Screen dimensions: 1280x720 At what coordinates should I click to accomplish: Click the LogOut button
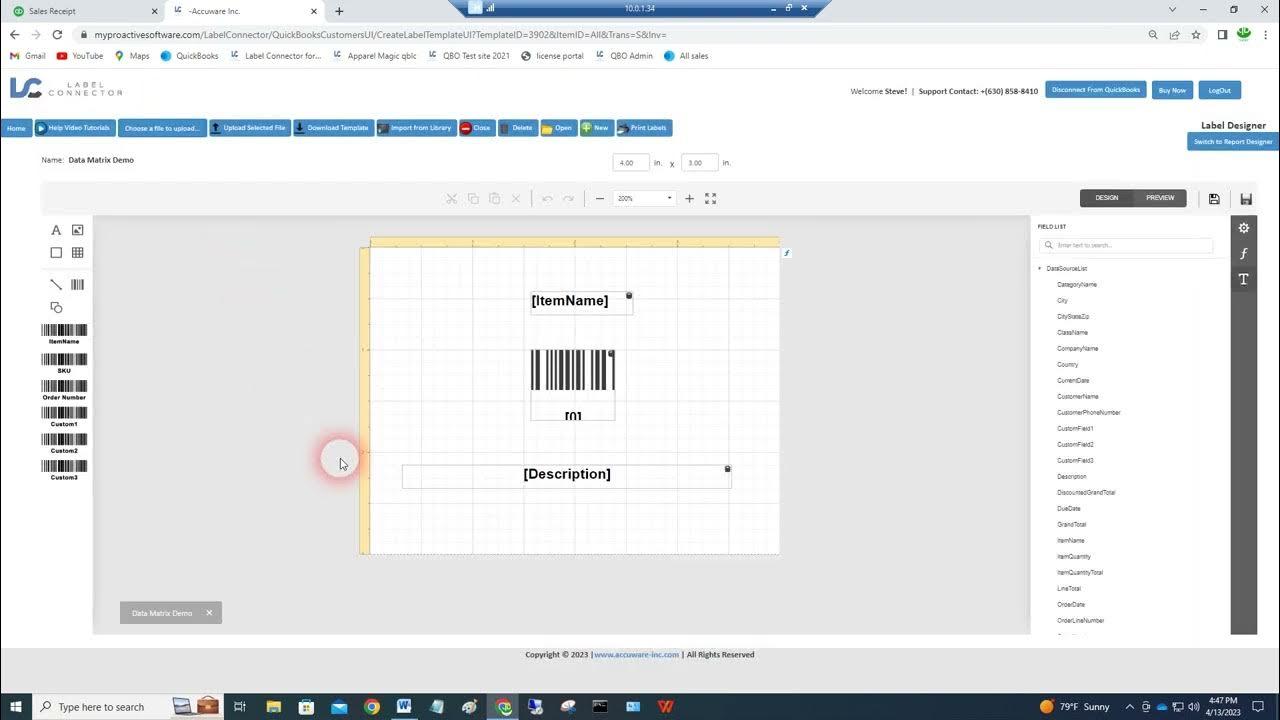(1219, 90)
